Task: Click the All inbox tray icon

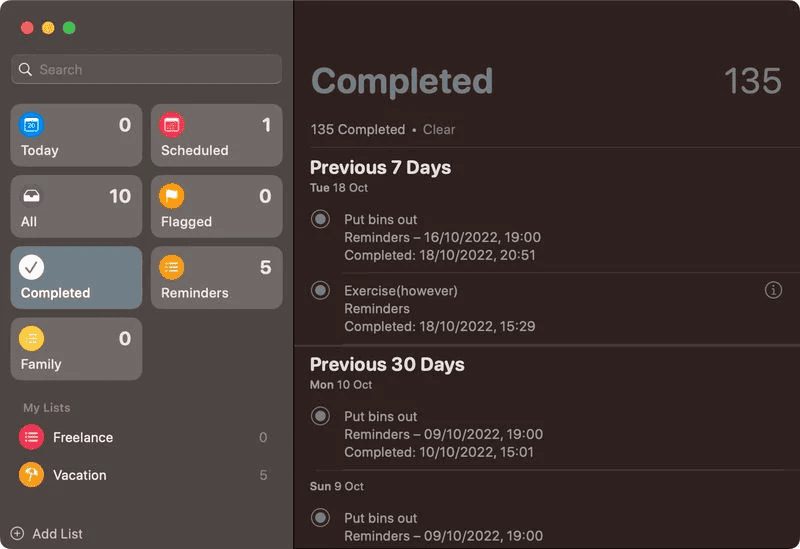Action: click(x=32, y=196)
